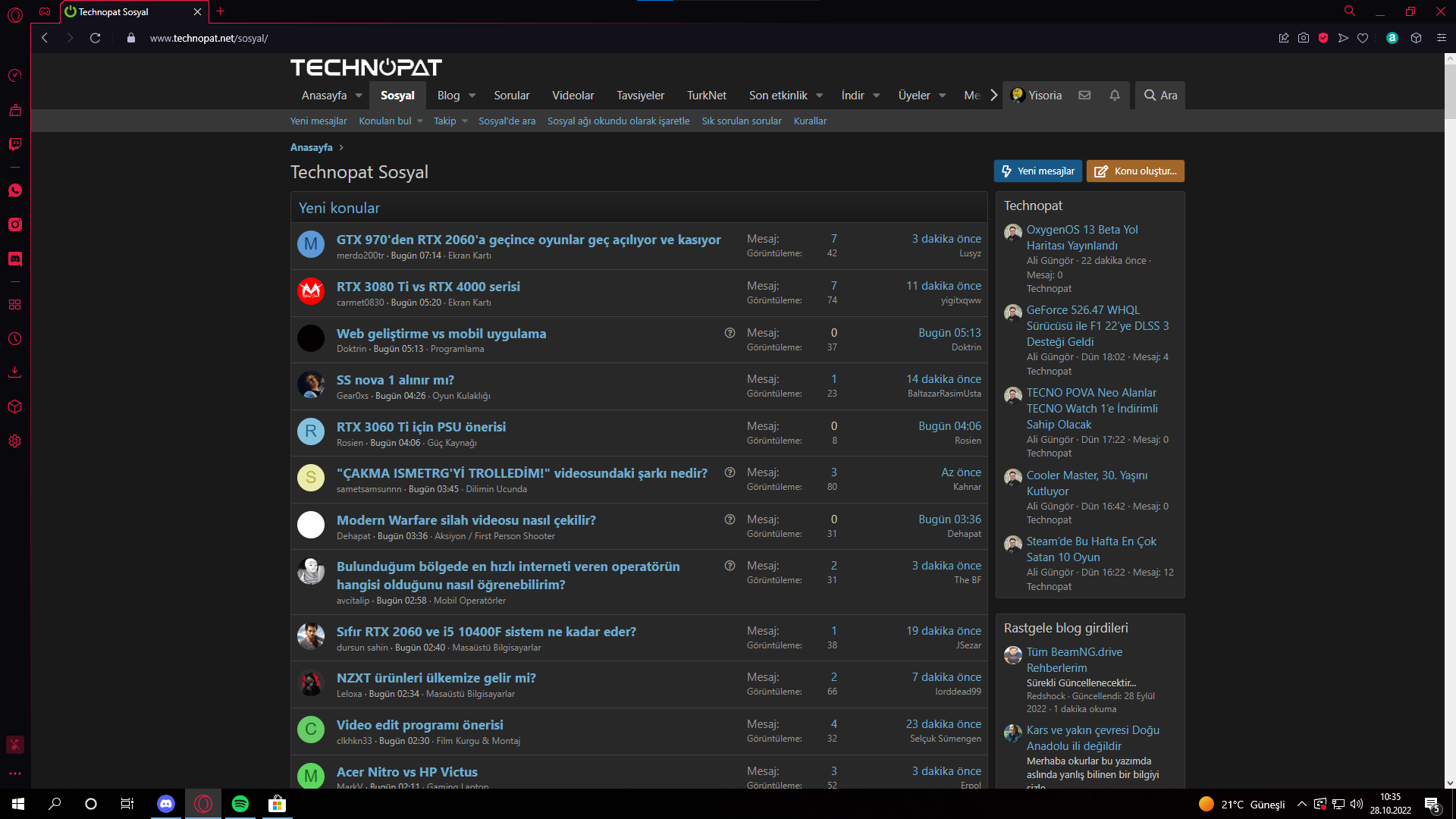Open thread RTX 3080 Ti vs RTX 4000 serisi
The width and height of the screenshot is (1456, 819).
click(428, 287)
